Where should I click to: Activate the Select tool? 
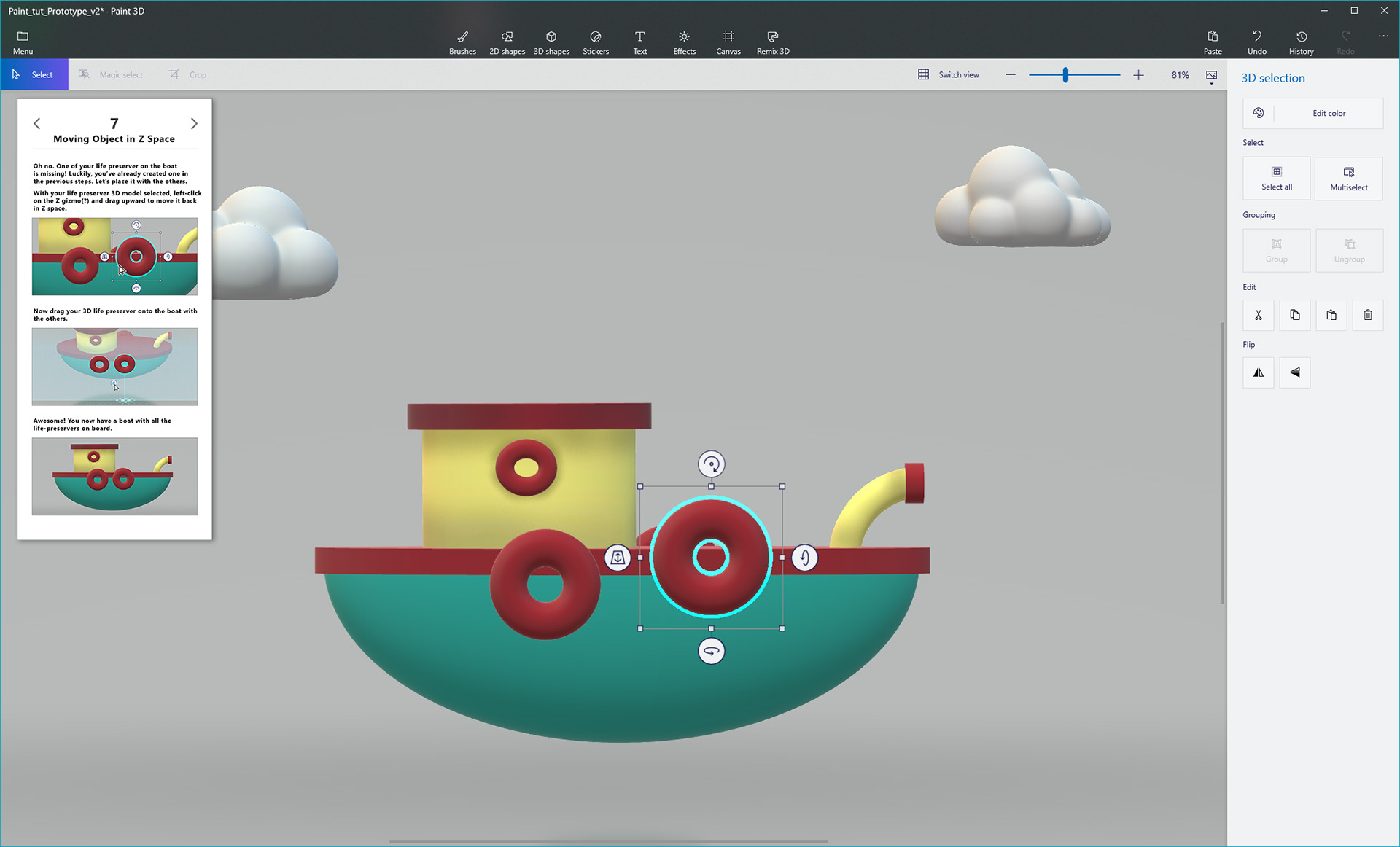pyautogui.click(x=34, y=74)
